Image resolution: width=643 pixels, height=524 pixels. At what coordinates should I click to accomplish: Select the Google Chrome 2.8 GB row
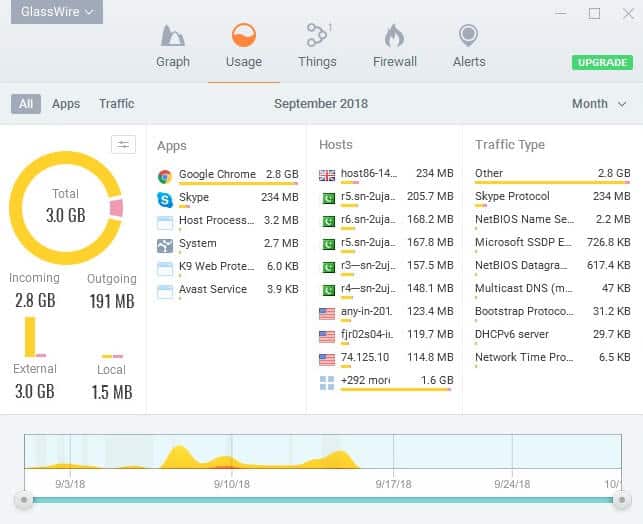tap(228, 176)
